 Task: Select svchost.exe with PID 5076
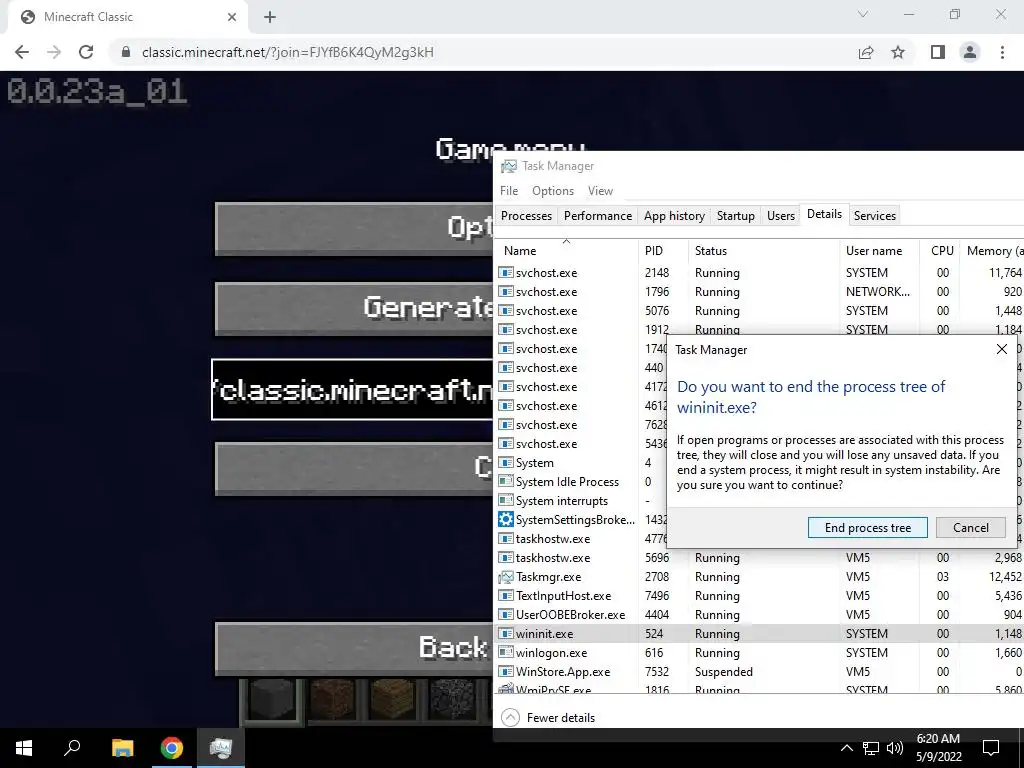760,310
